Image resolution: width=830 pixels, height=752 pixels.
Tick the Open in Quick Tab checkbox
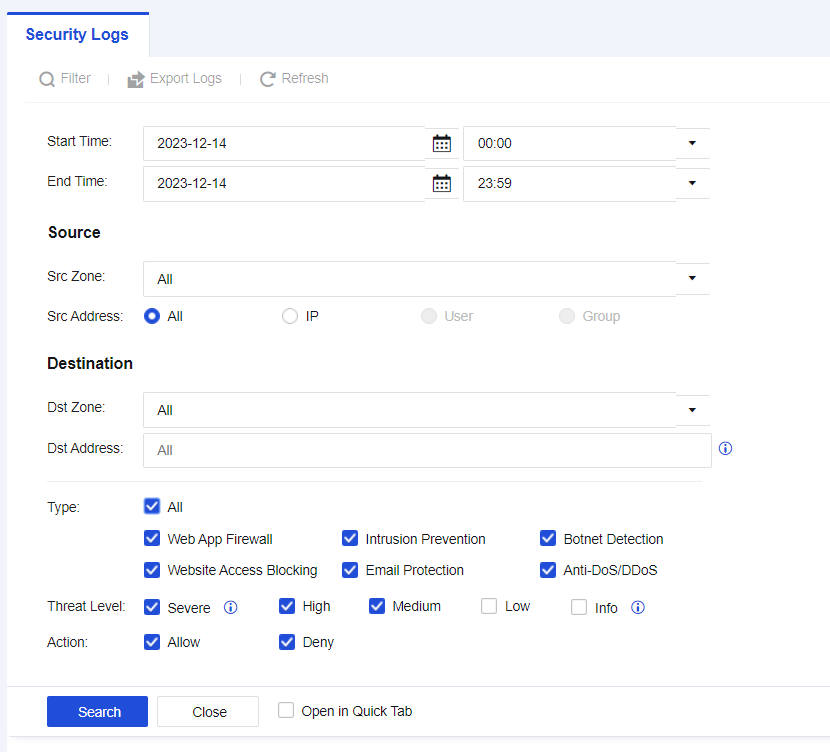coord(286,711)
